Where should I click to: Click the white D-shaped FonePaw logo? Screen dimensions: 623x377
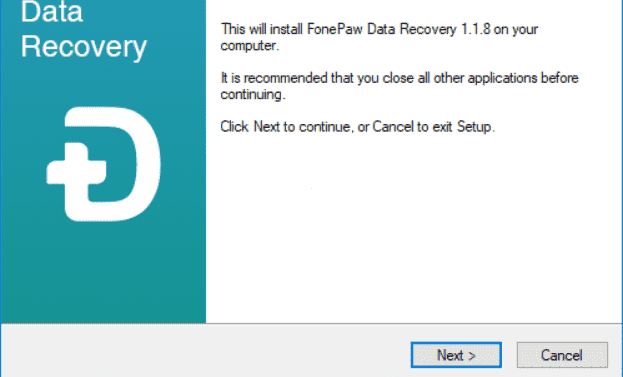pyautogui.click(x=104, y=164)
